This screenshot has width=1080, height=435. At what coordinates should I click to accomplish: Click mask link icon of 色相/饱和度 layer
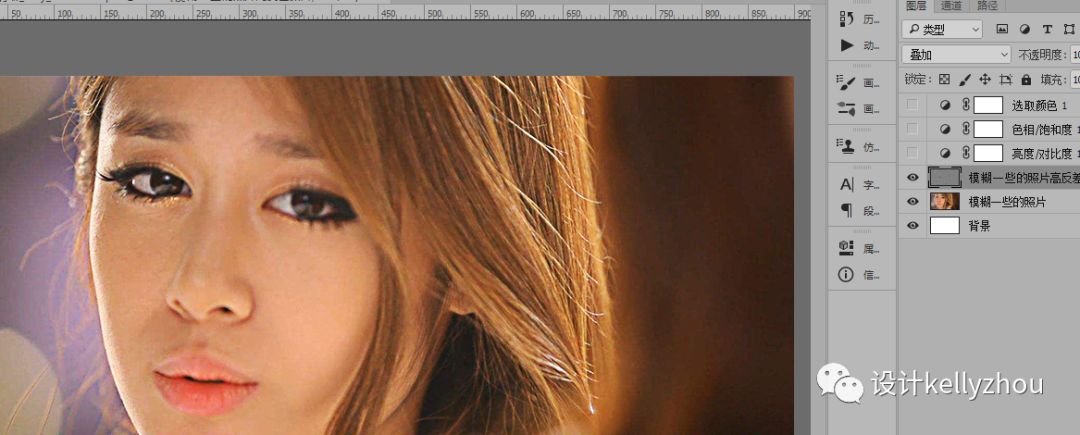(966, 128)
